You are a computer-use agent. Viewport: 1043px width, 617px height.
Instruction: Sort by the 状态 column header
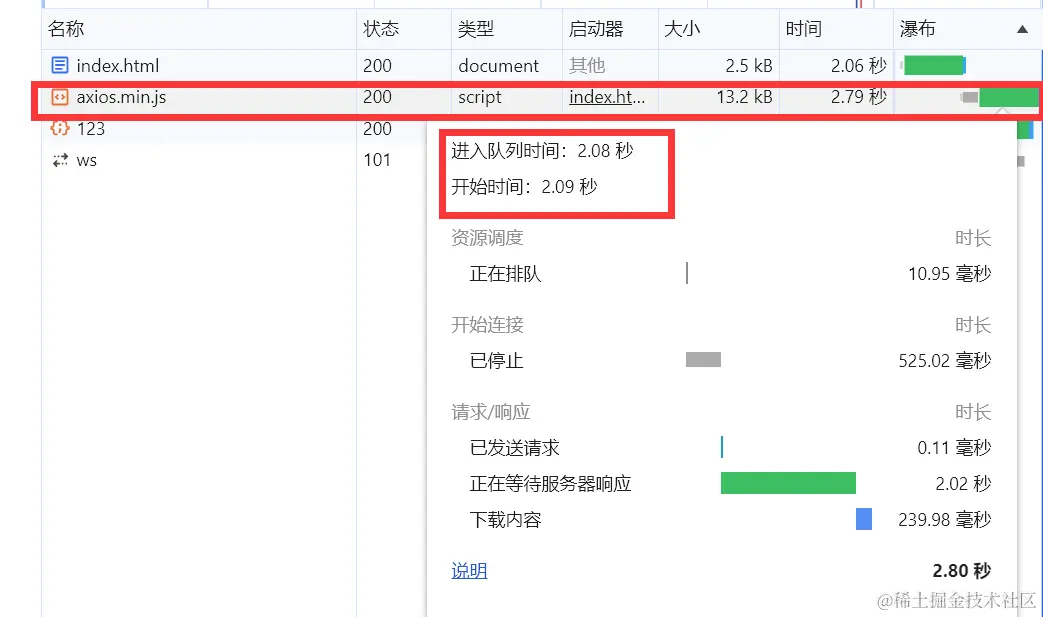click(381, 29)
